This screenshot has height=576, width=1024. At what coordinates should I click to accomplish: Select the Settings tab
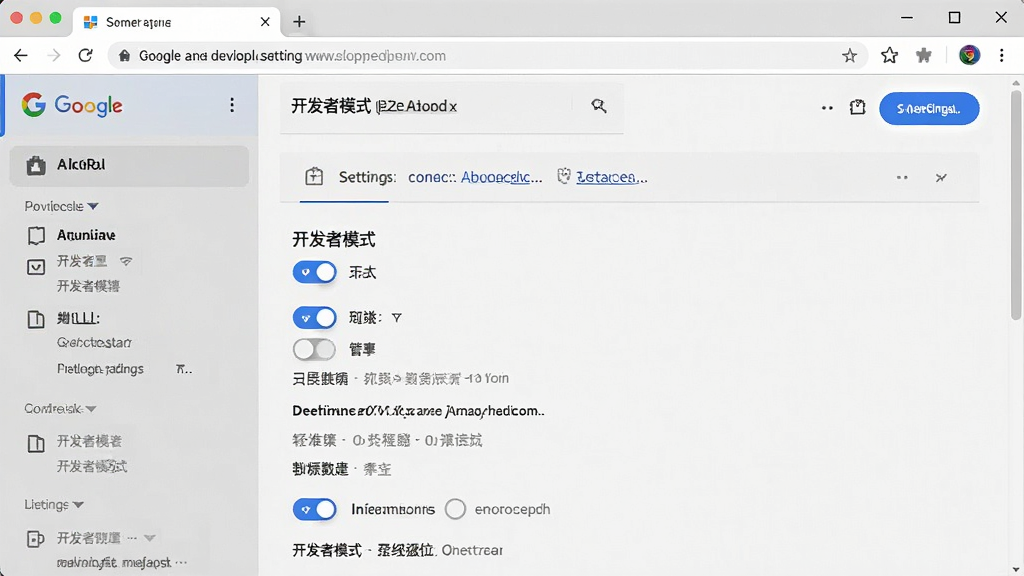pos(367,177)
